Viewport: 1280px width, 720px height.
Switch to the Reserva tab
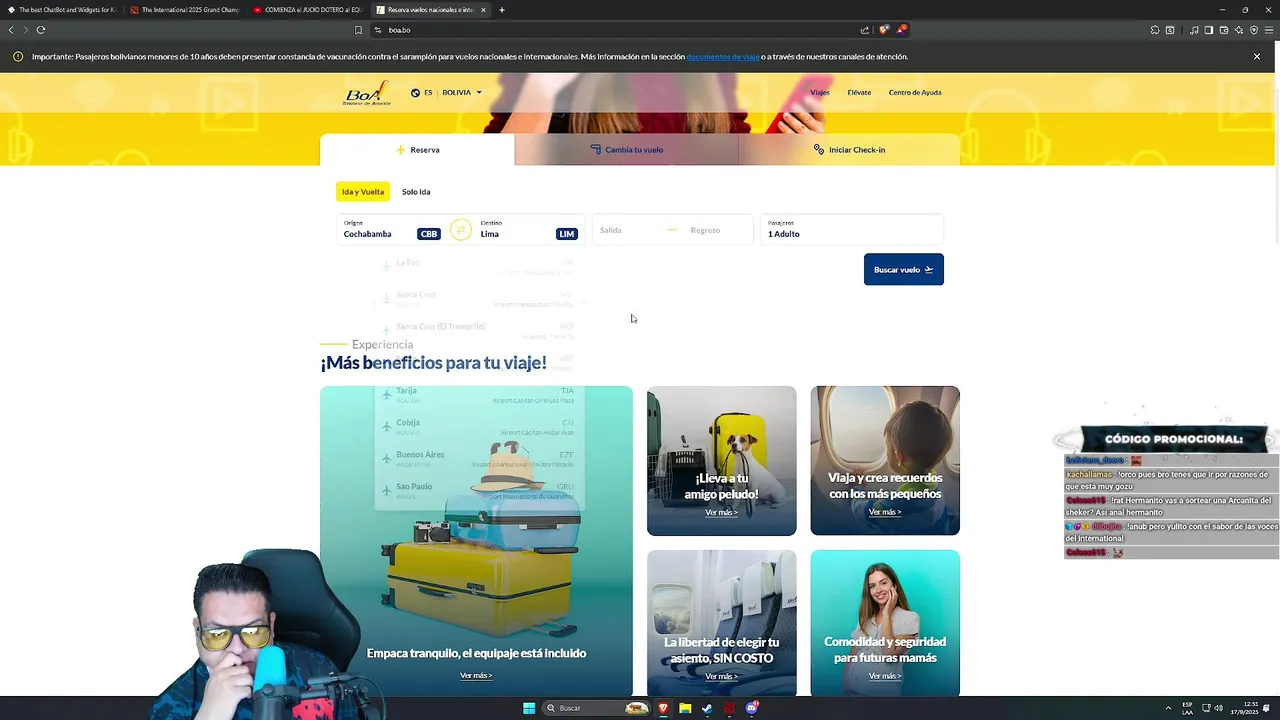click(417, 150)
